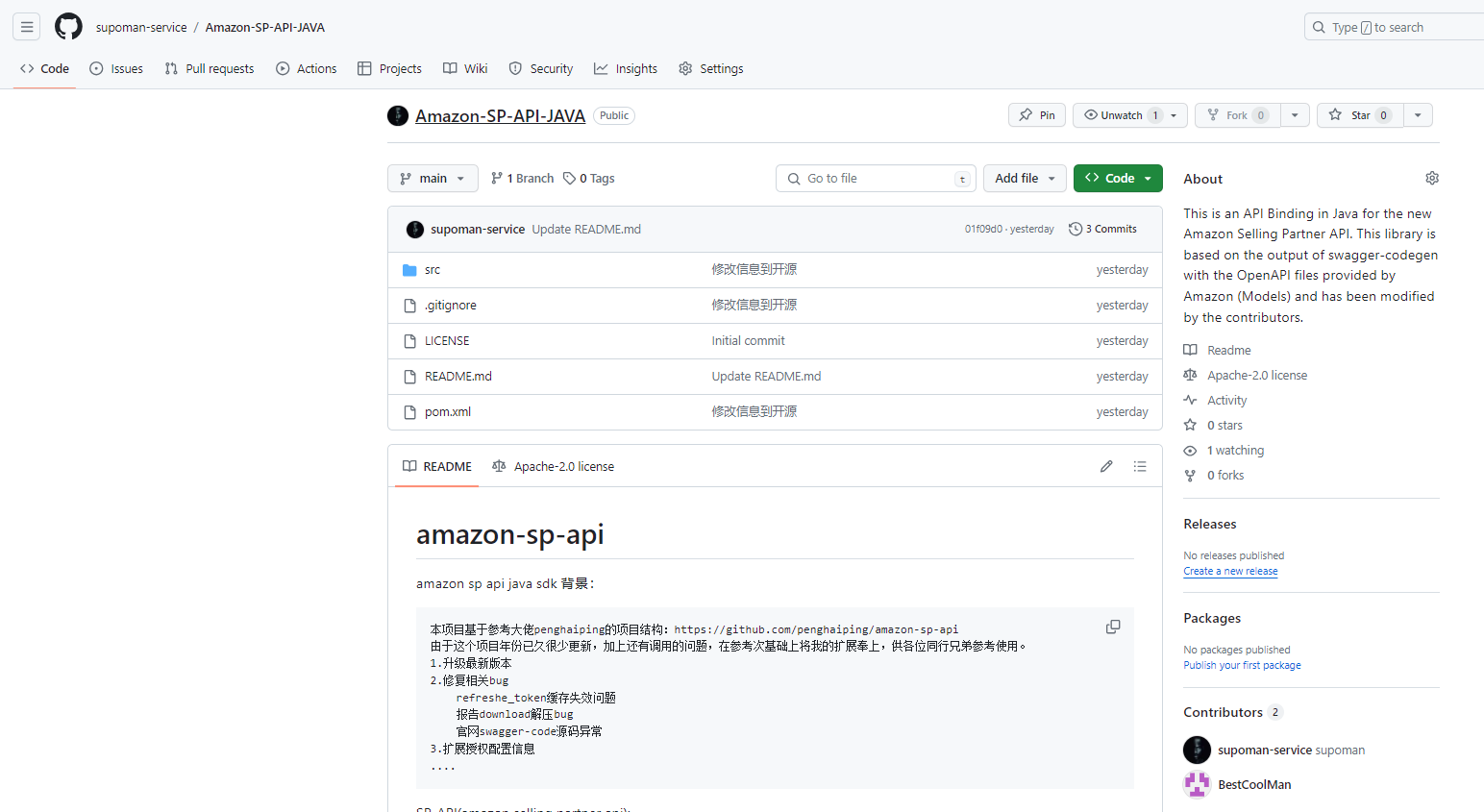The width and height of the screenshot is (1484, 812).
Task: Open the Actions tab
Action: coord(307,68)
